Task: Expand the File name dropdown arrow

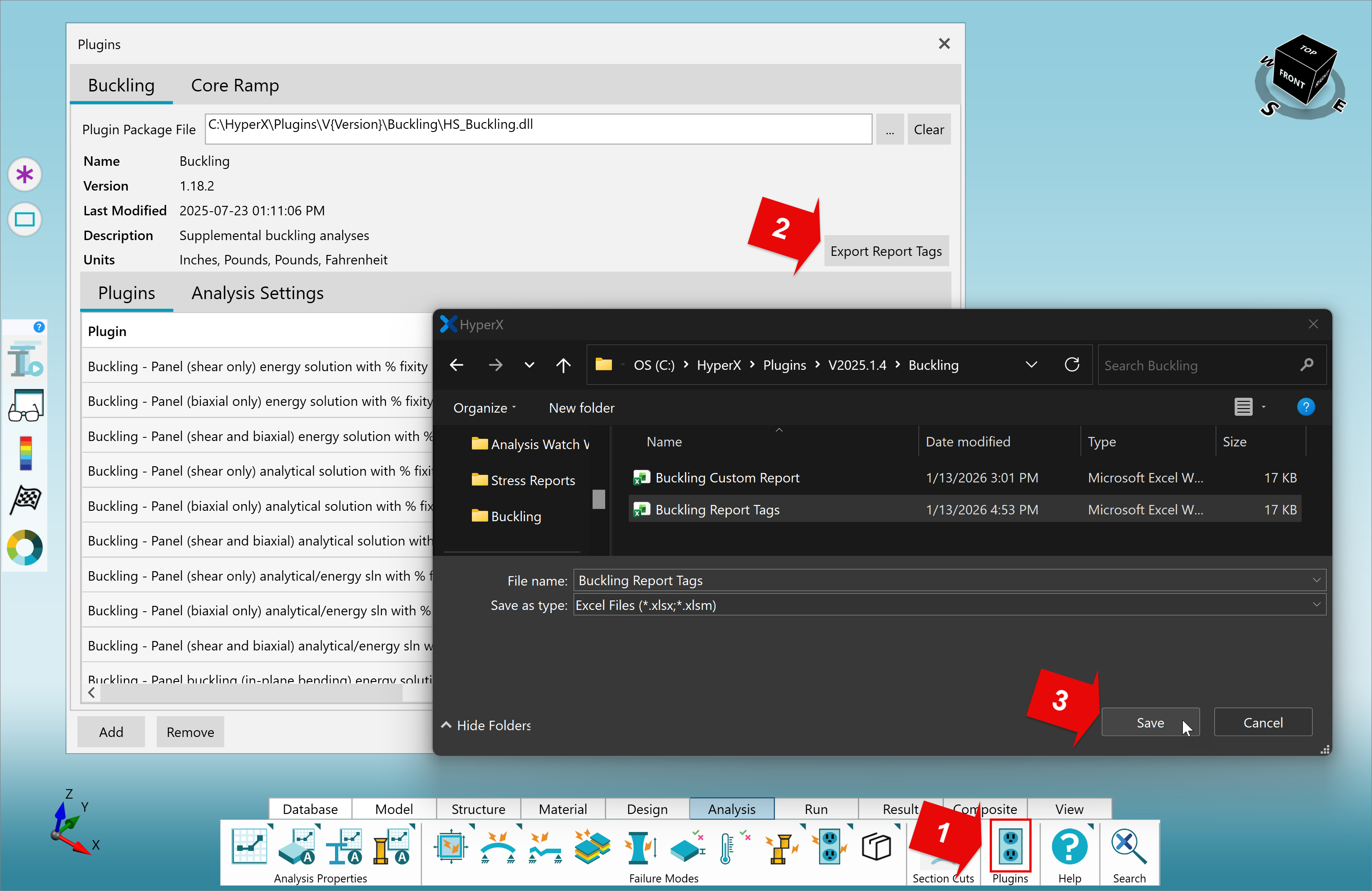Action: pos(1316,580)
